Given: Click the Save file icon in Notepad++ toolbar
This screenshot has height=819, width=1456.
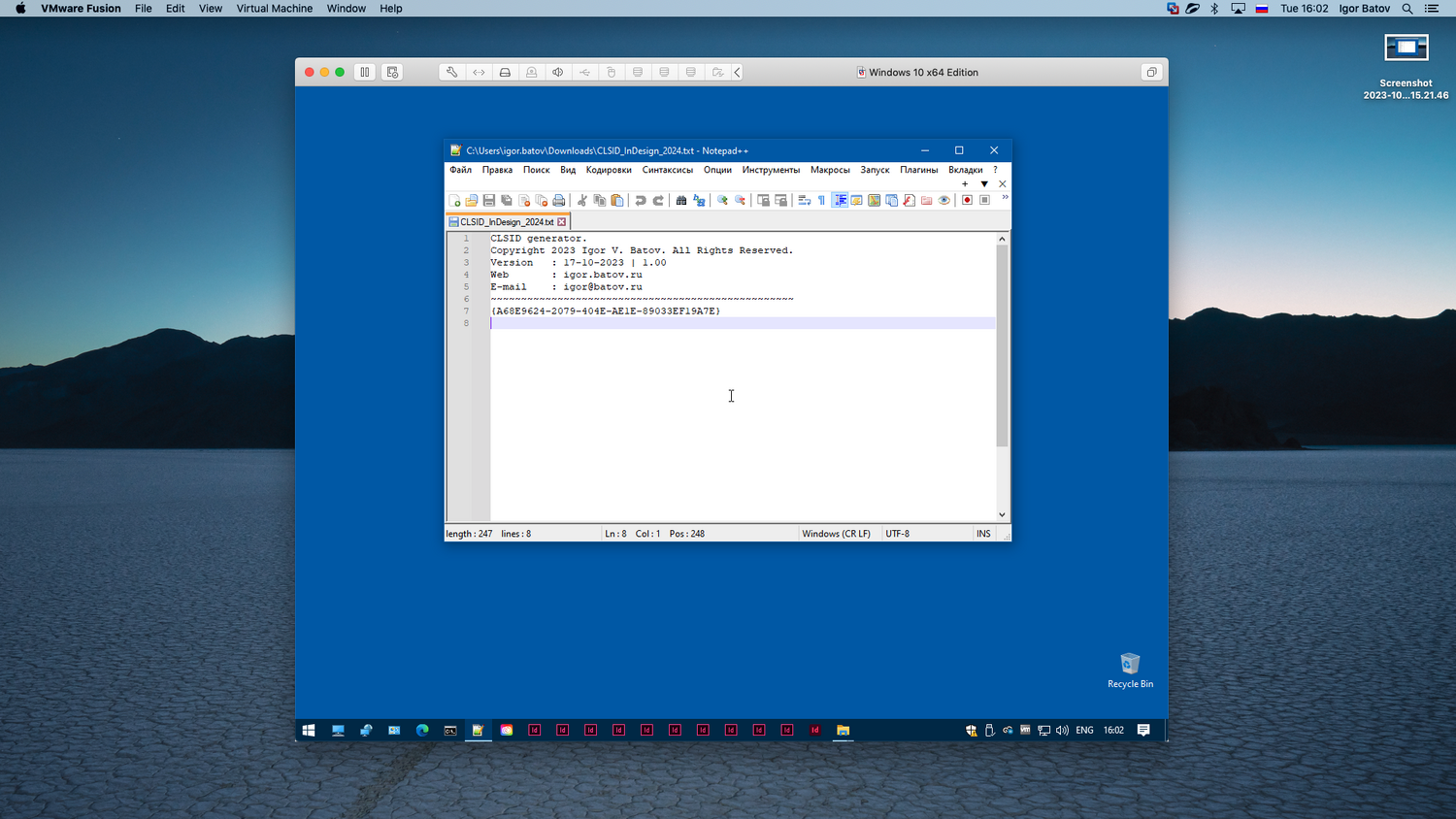Looking at the screenshot, I should (x=489, y=201).
